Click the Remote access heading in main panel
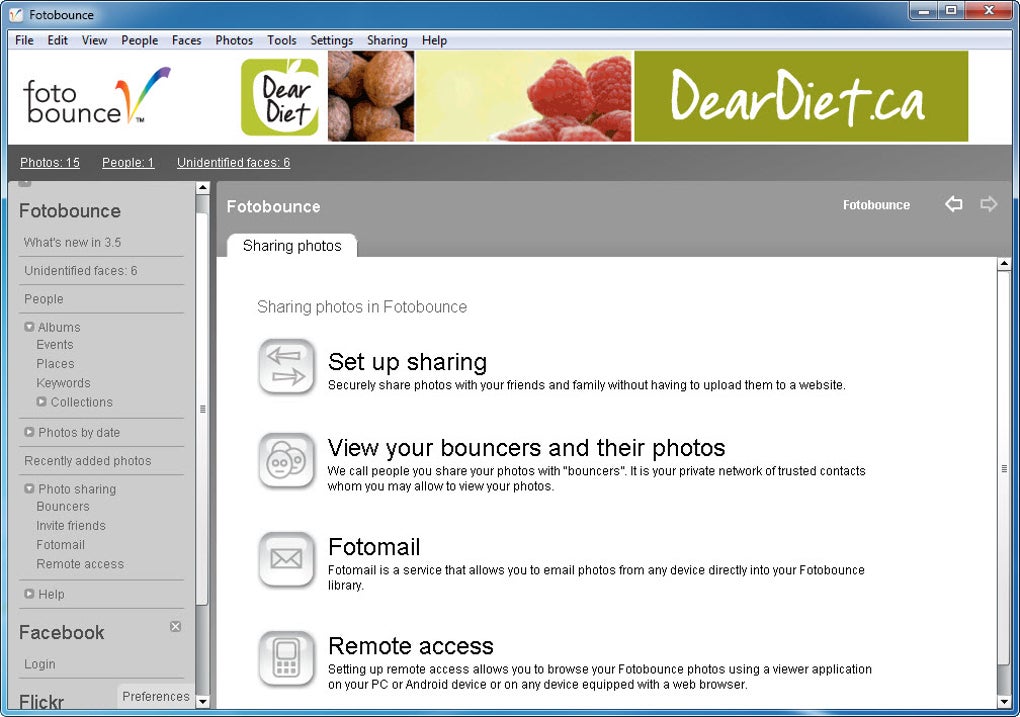 coord(410,645)
